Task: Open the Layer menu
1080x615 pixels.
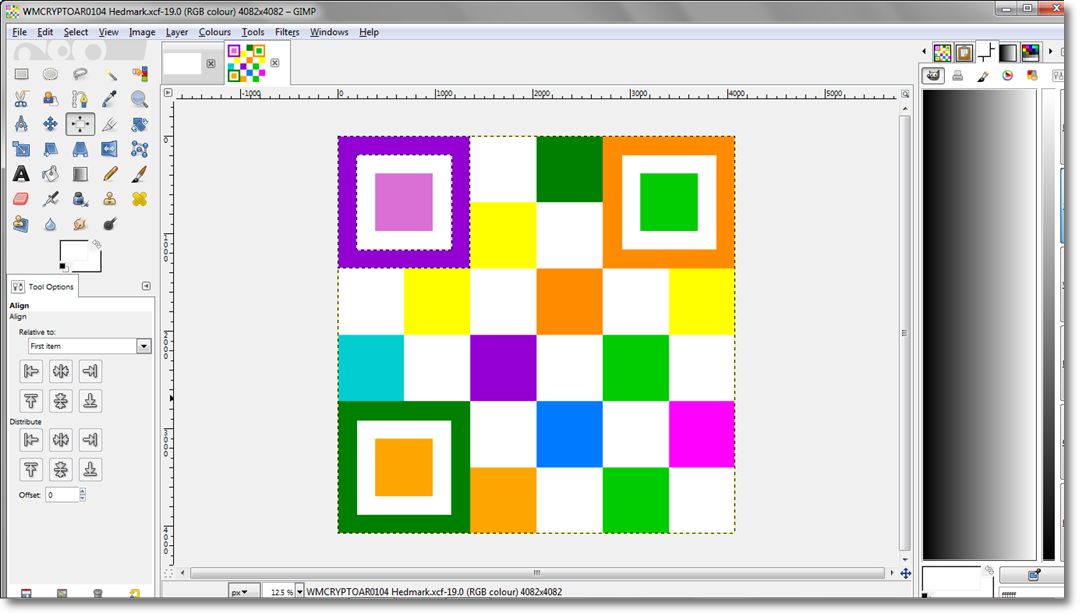Action: [176, 32]
